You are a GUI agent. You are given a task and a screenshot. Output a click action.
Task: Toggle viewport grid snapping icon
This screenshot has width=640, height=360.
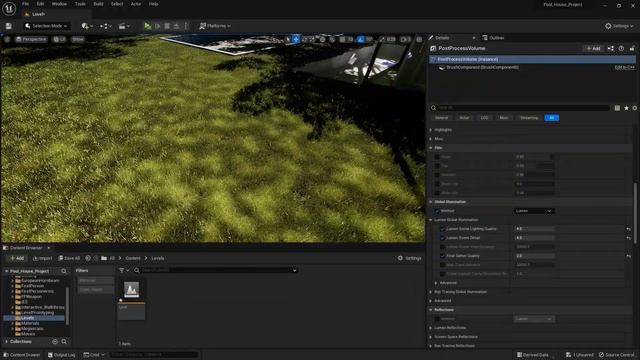(x=342, y=39)
